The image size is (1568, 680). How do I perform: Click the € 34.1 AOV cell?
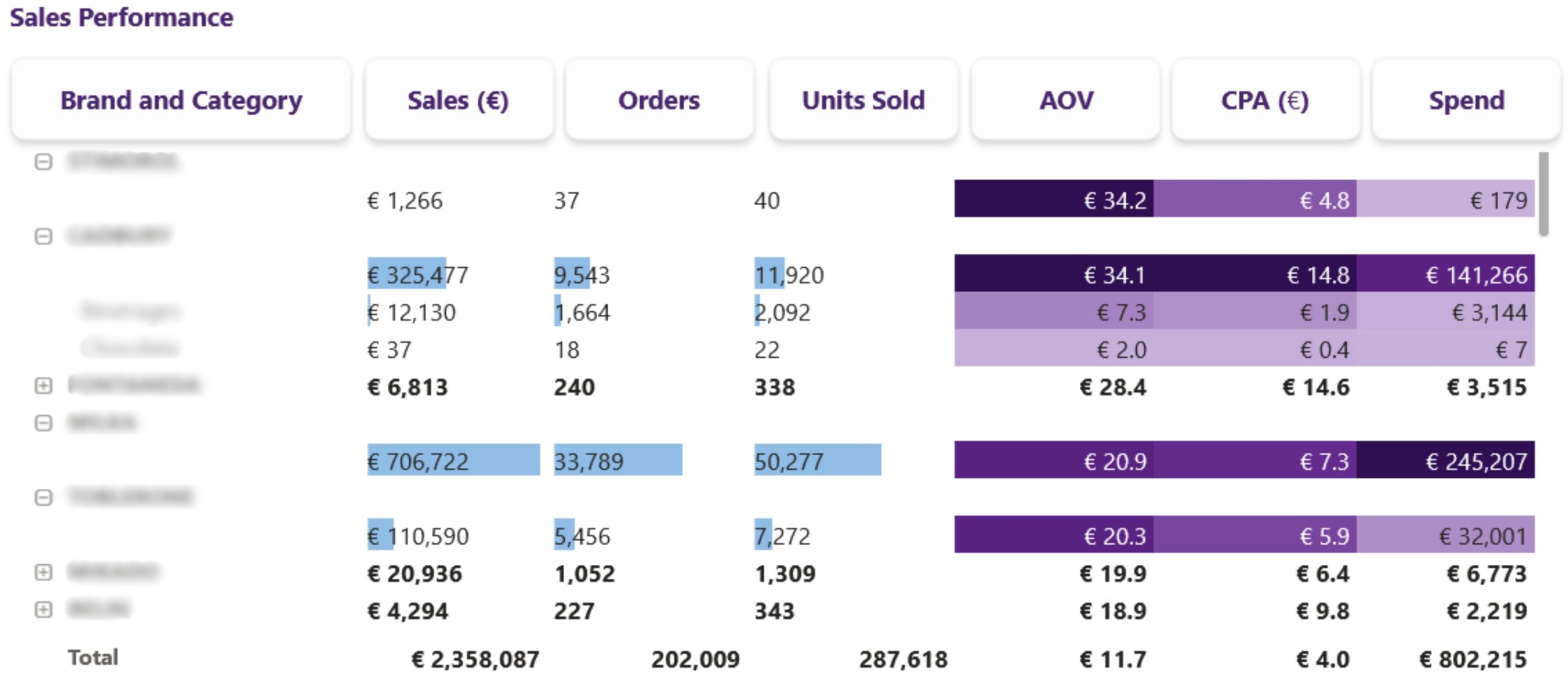(1053, 273)
